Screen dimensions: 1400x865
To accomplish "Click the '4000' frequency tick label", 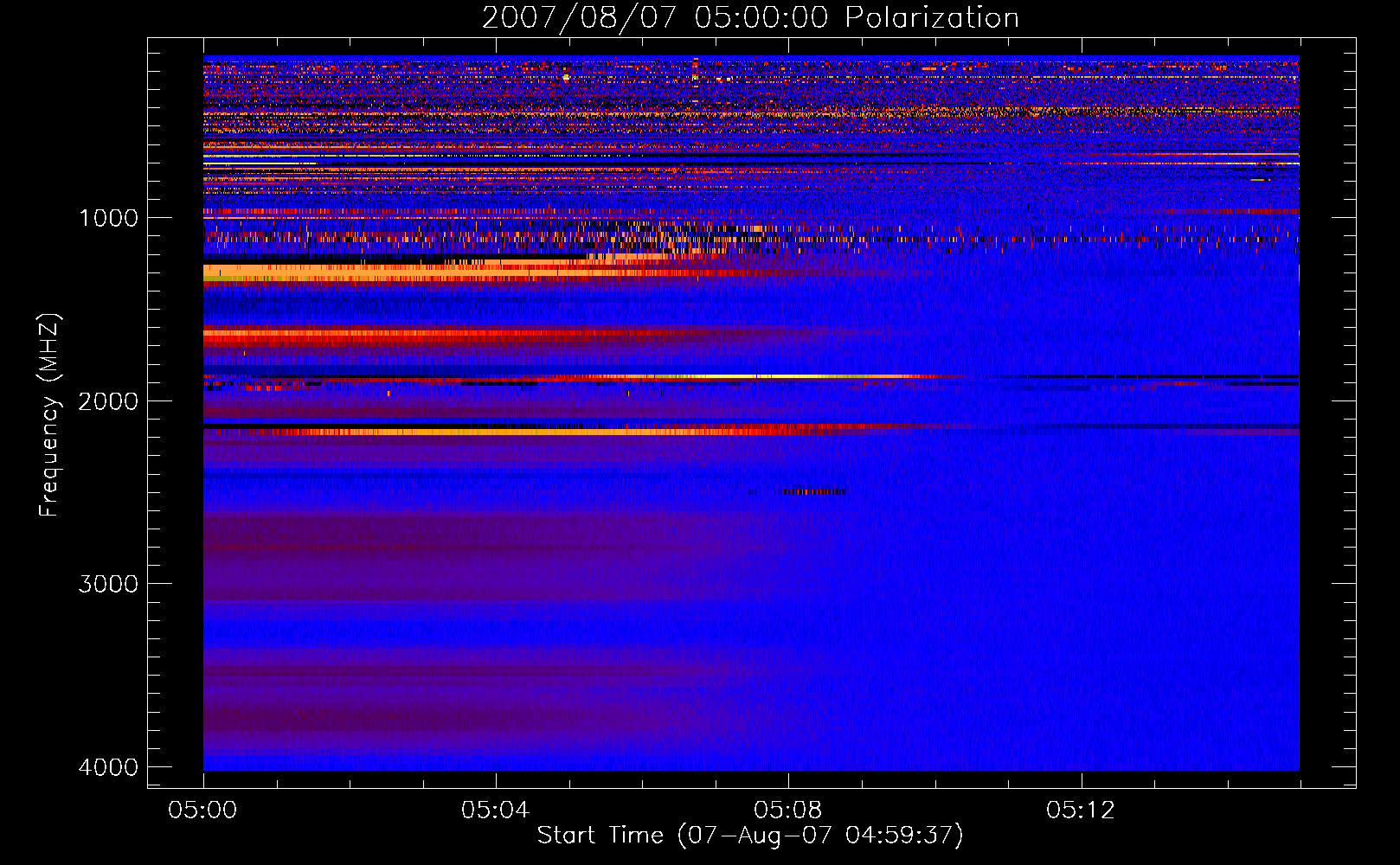I will [x=108, y=767].
